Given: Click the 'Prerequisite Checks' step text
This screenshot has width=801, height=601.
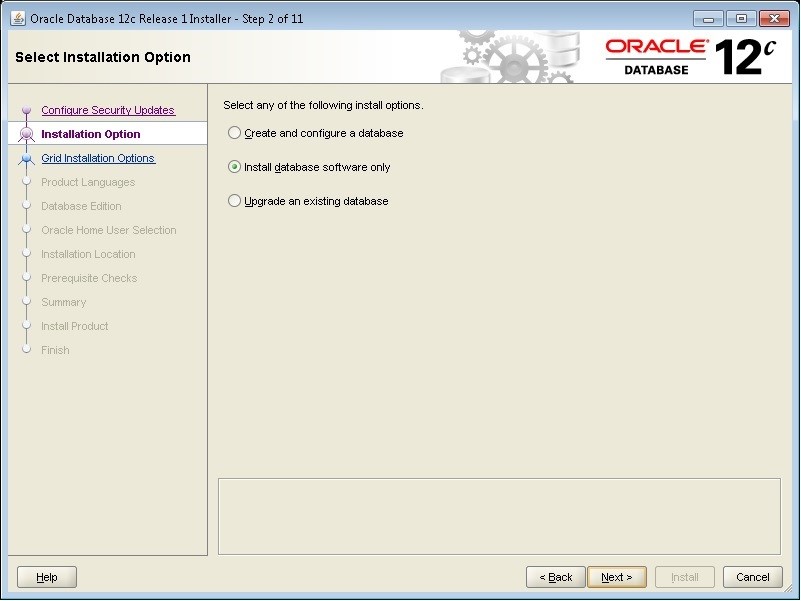Looking at the screenshot, I should [x=89, y=278].
